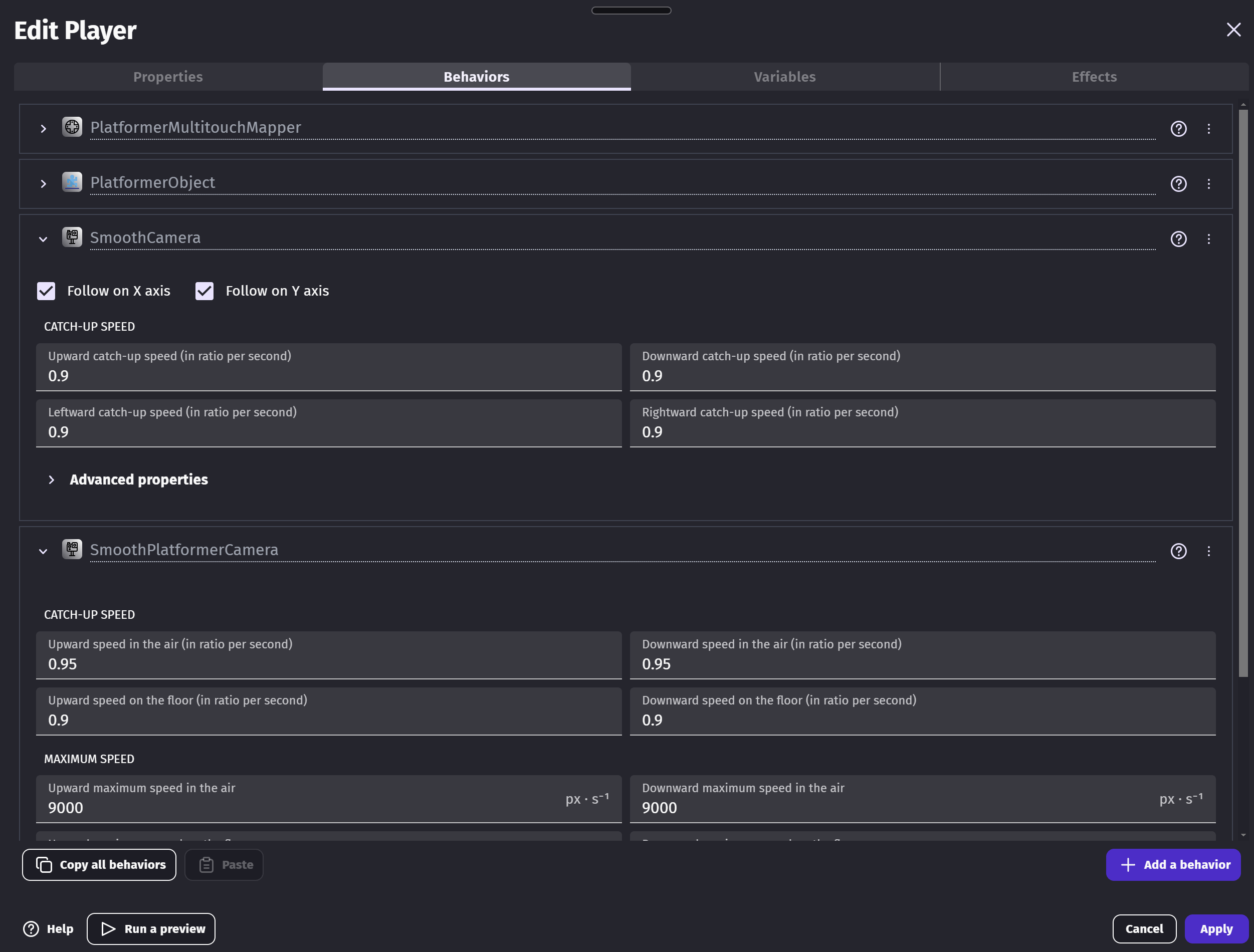Click Copy all behaviors button
Image resolution: width=1254 pixels, height=952 pixels.
[x=99, y=864]
